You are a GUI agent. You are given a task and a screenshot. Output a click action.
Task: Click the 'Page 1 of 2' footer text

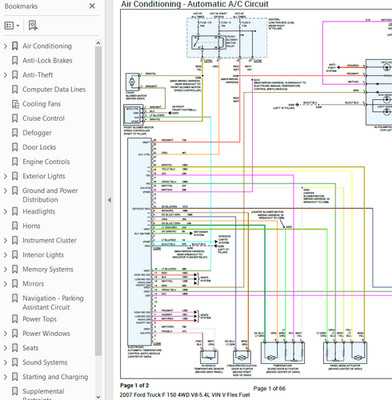click(x=135, y=386)
